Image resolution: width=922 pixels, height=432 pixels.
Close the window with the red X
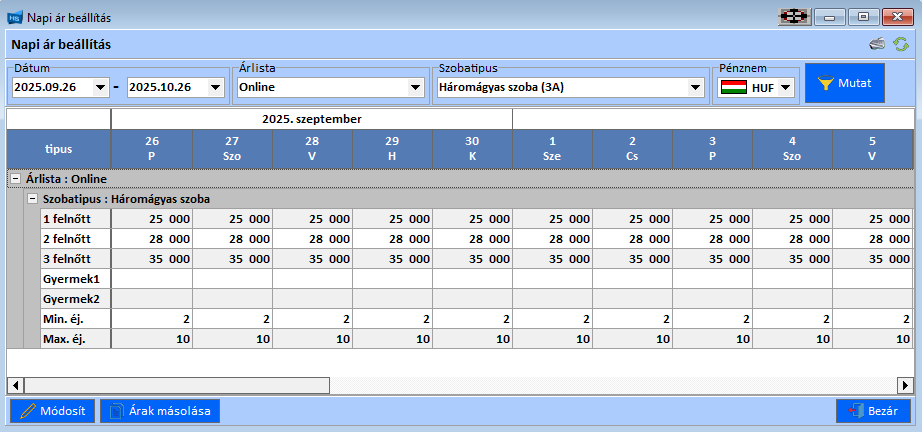[896, 16]
